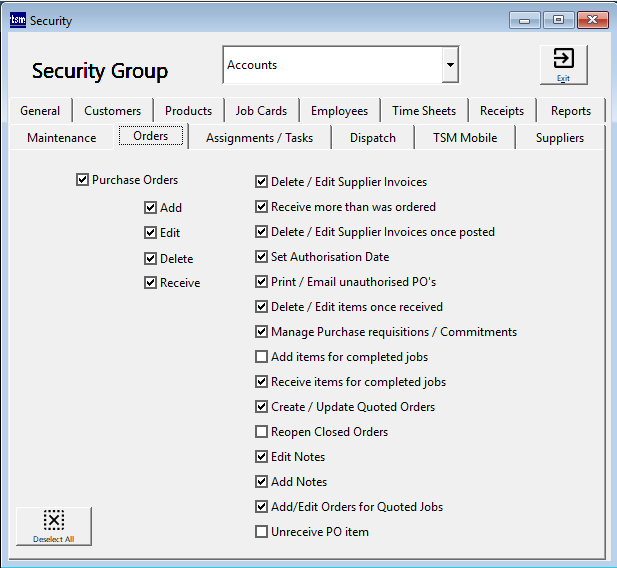The image size is (617, 568).
Task: Maximize the Security window
Action: coord(558,20)
